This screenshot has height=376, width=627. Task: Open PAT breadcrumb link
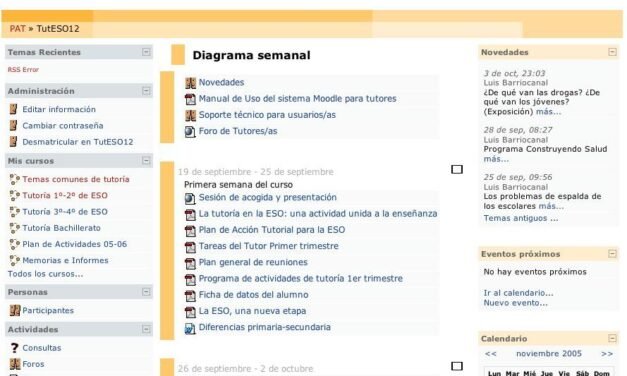(17, 29)
